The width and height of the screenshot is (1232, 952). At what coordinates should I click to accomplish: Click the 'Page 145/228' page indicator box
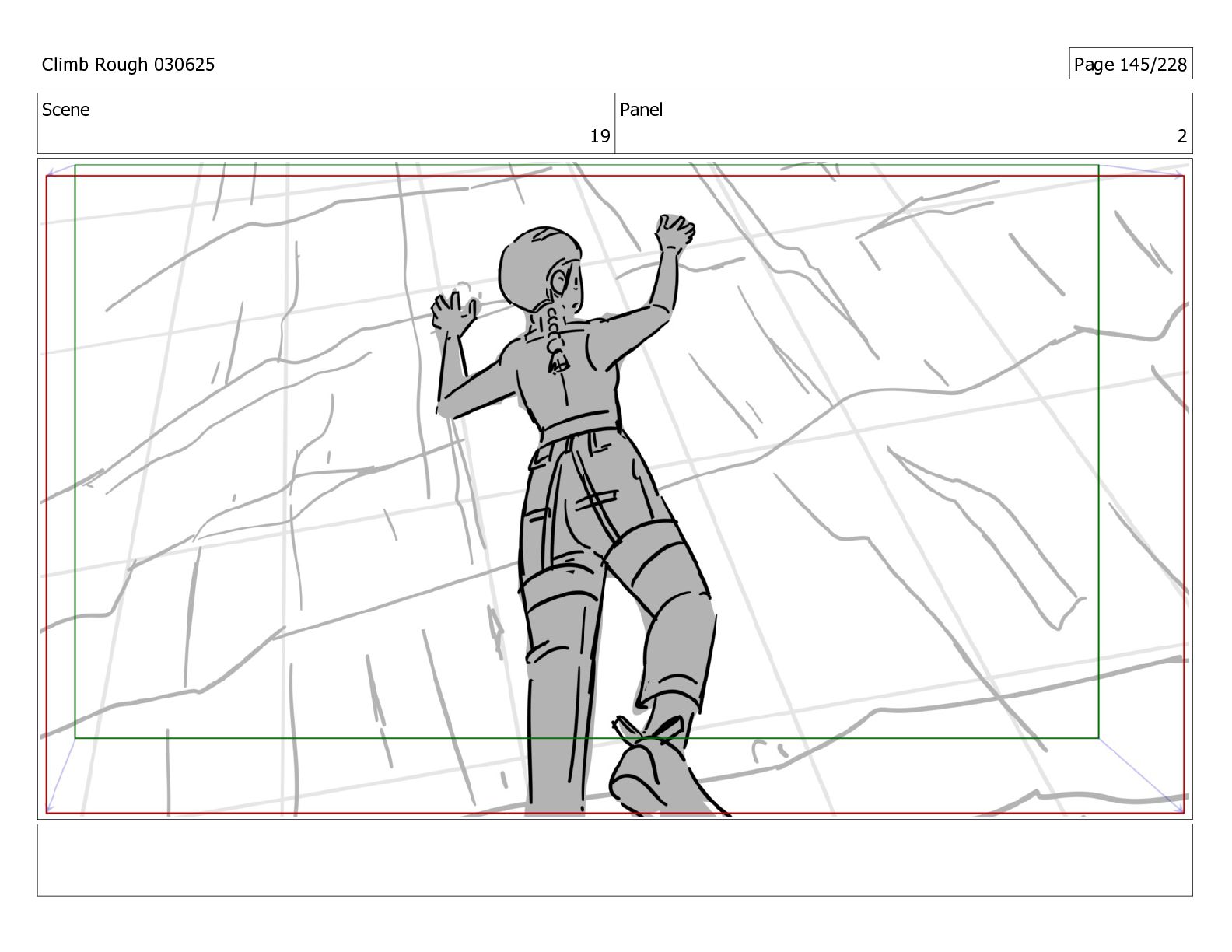point(1130,65)
